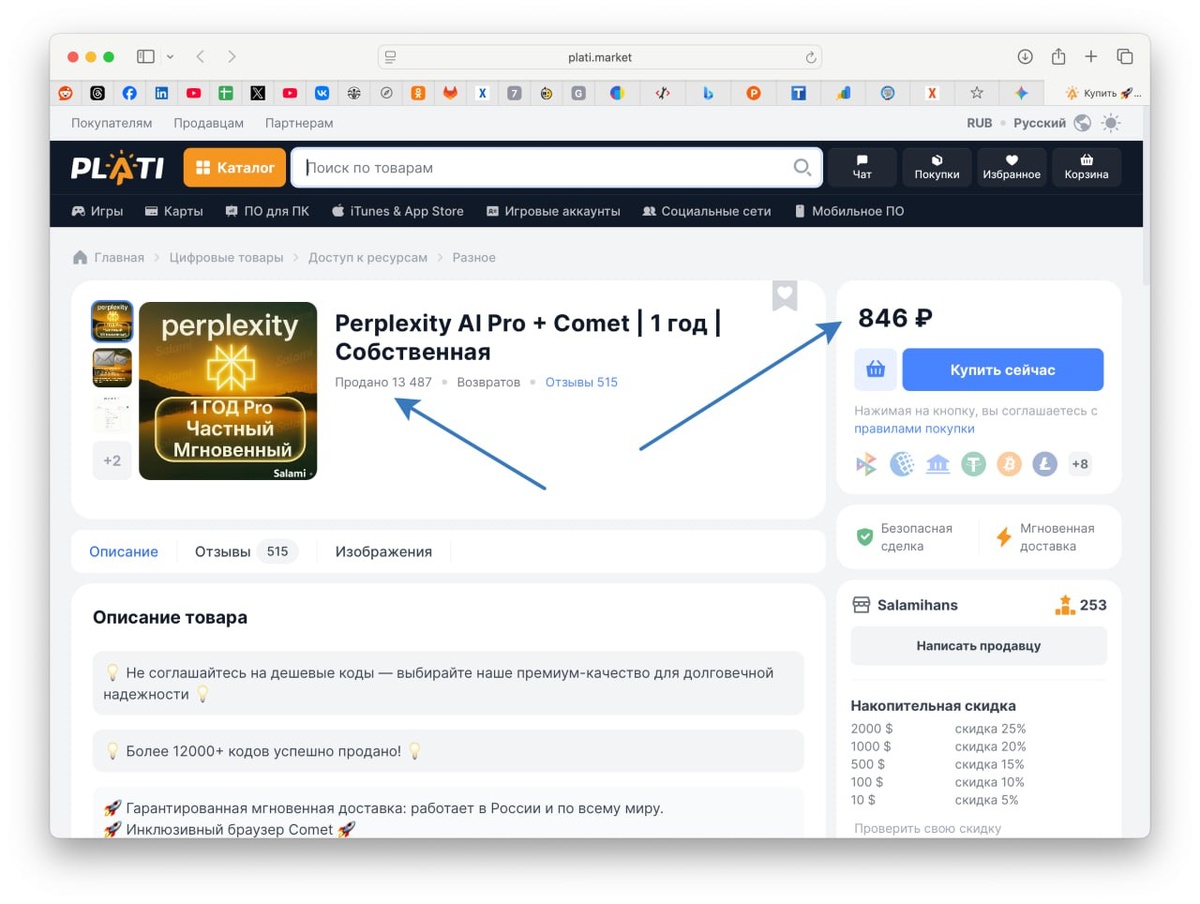Open the Facebook pinned tab
1200x904 pixels.
coord(130,93)
